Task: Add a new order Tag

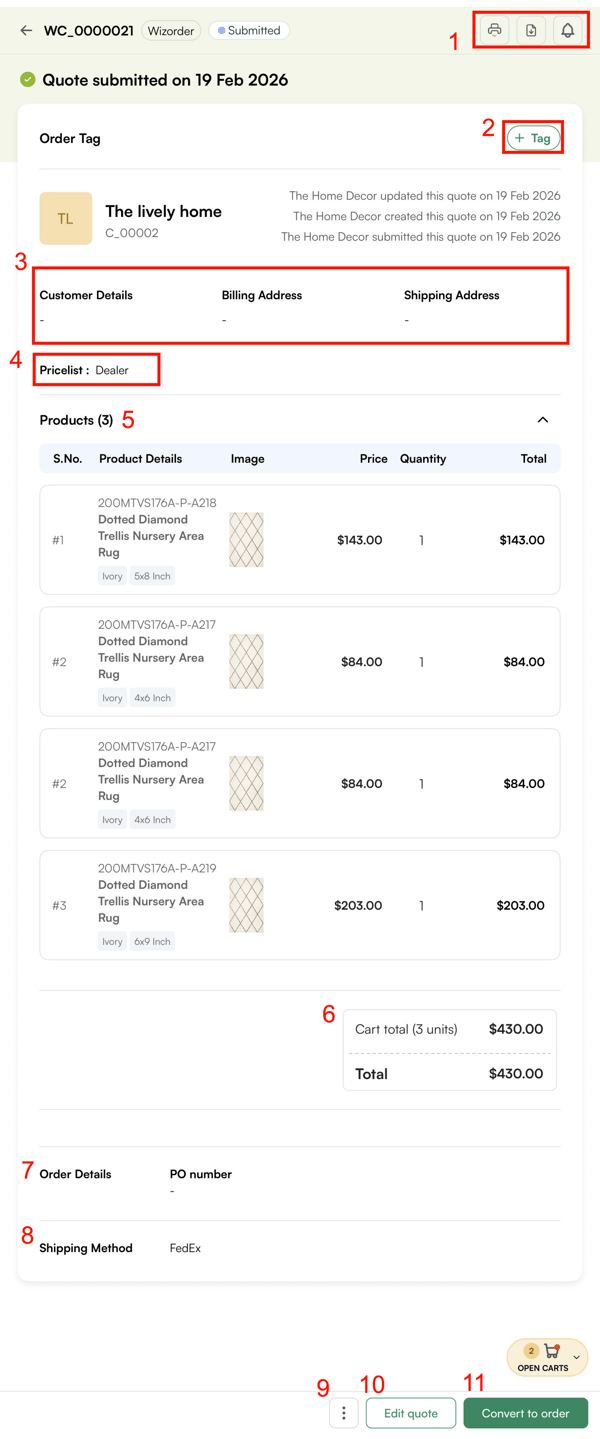Action: click(x=533, y=138)
